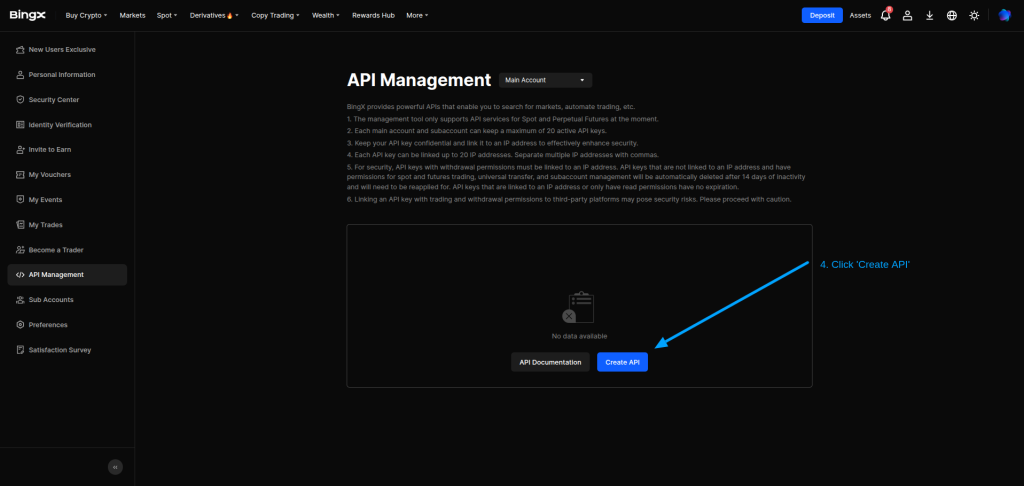Image resolution: width=1024 pixels, height=486 pixels.
Task: Click the notification bell icon
Action: pos(885,16)
